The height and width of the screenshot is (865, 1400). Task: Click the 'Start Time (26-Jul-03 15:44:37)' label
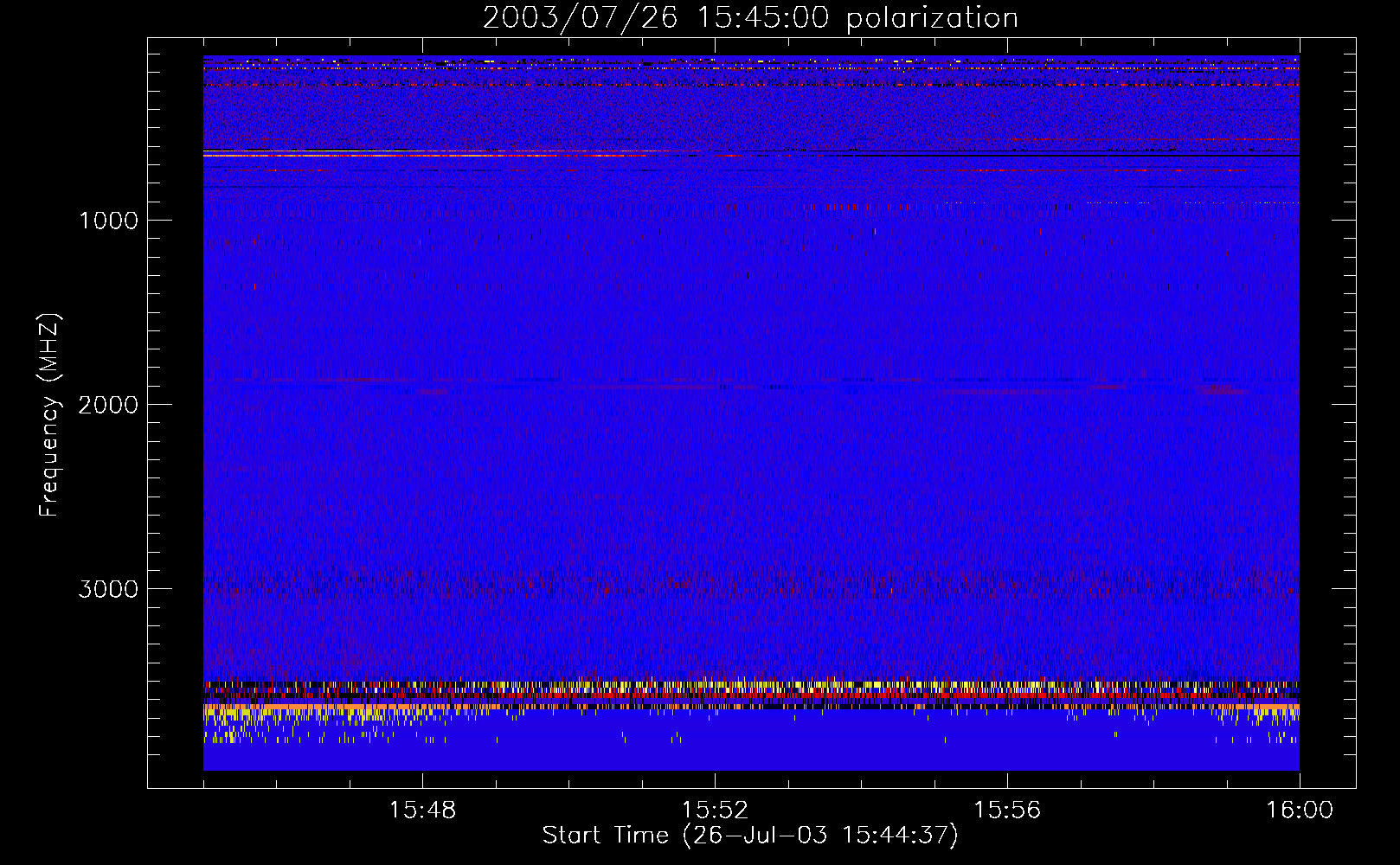750,836
